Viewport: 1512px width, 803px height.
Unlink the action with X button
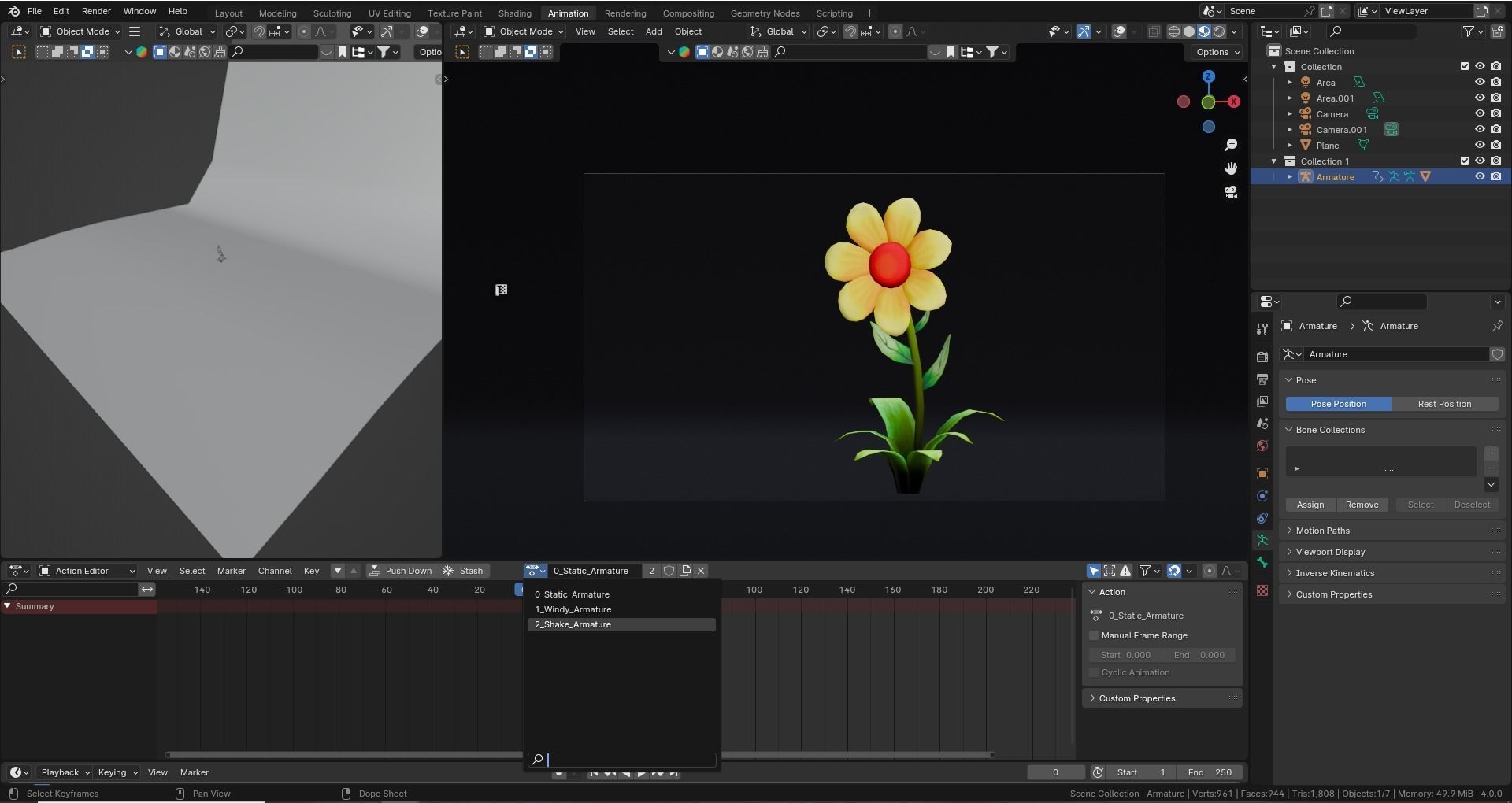(701, 571)
